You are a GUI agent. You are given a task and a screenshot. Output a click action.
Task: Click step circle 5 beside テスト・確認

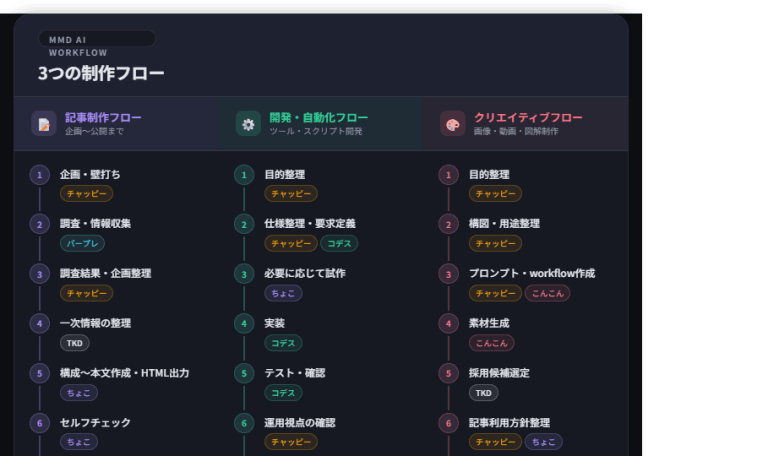pos(244,374)
